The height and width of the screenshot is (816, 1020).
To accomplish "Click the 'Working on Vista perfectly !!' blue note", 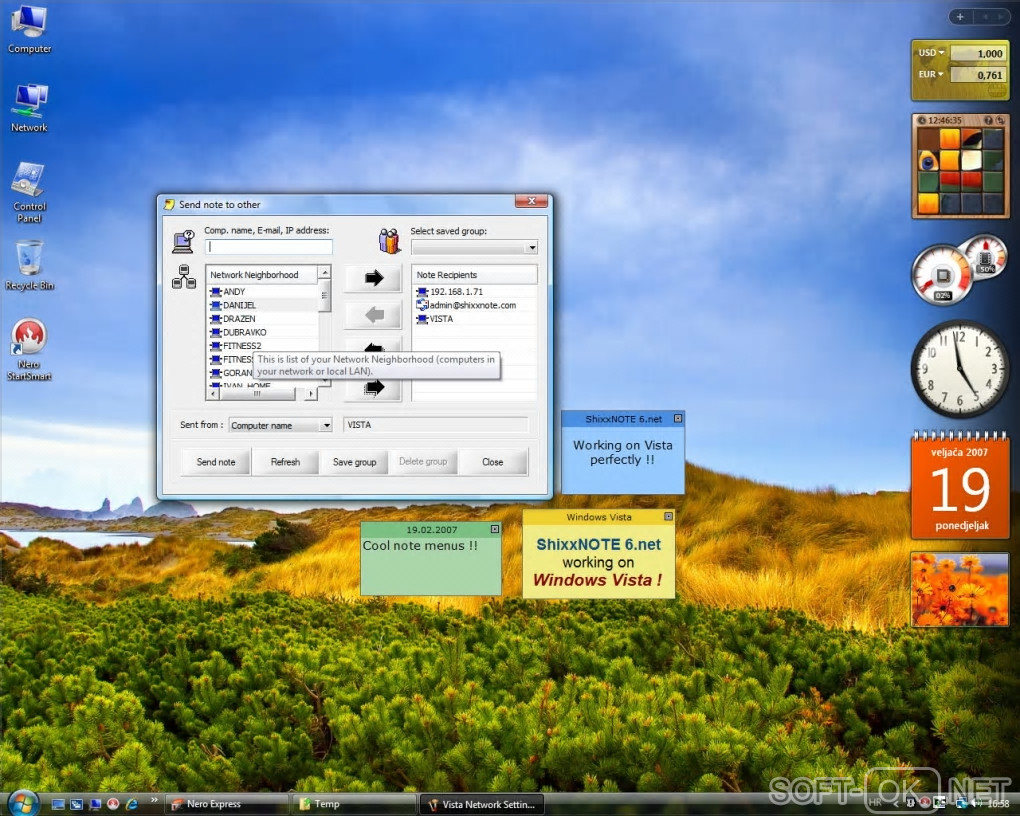I will tap(623, 452).
